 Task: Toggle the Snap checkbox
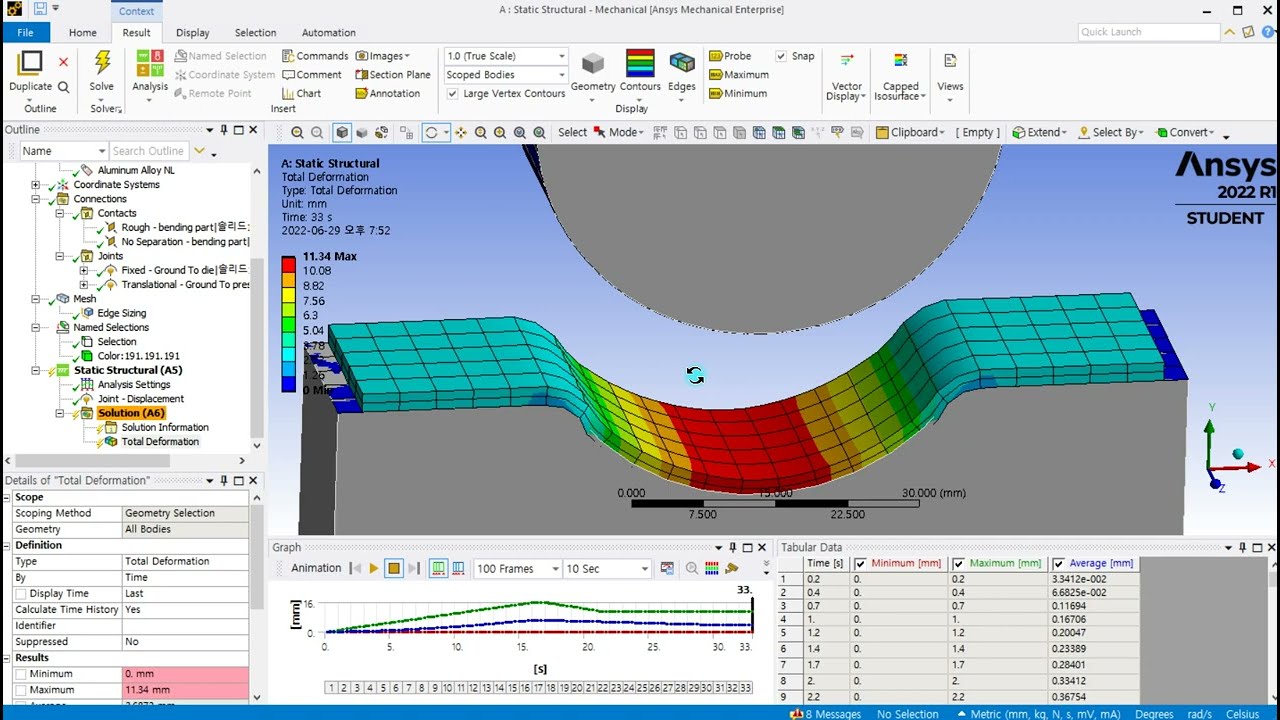781,56
